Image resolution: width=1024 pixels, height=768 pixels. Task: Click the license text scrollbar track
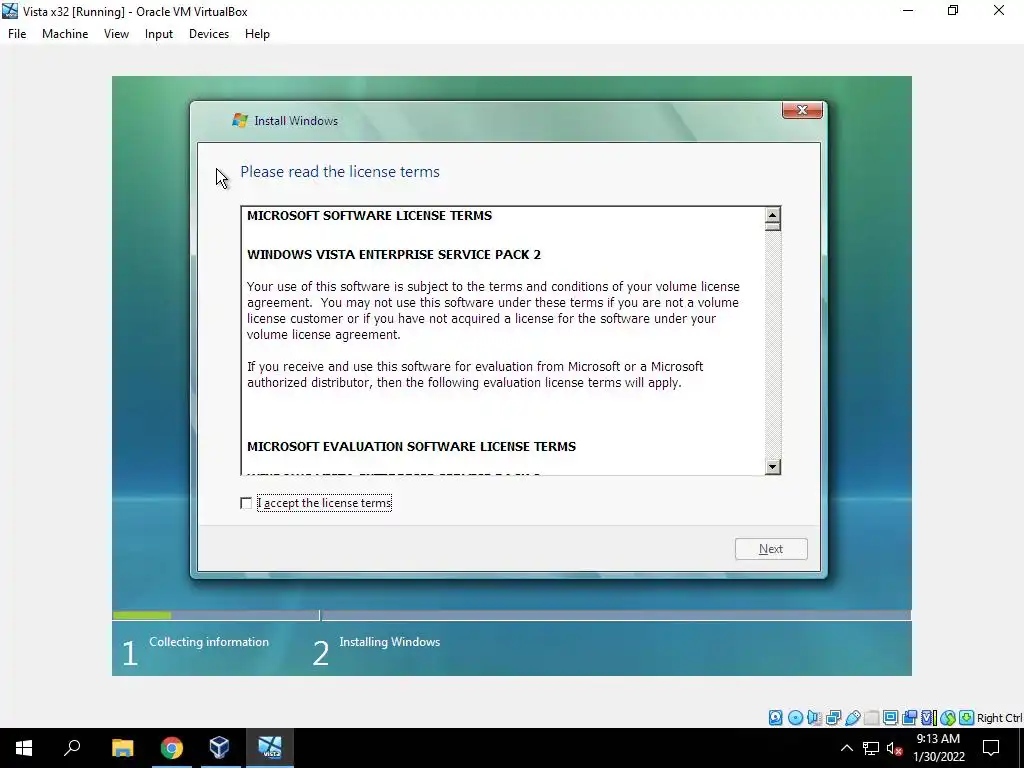click(x=773, y=345)
